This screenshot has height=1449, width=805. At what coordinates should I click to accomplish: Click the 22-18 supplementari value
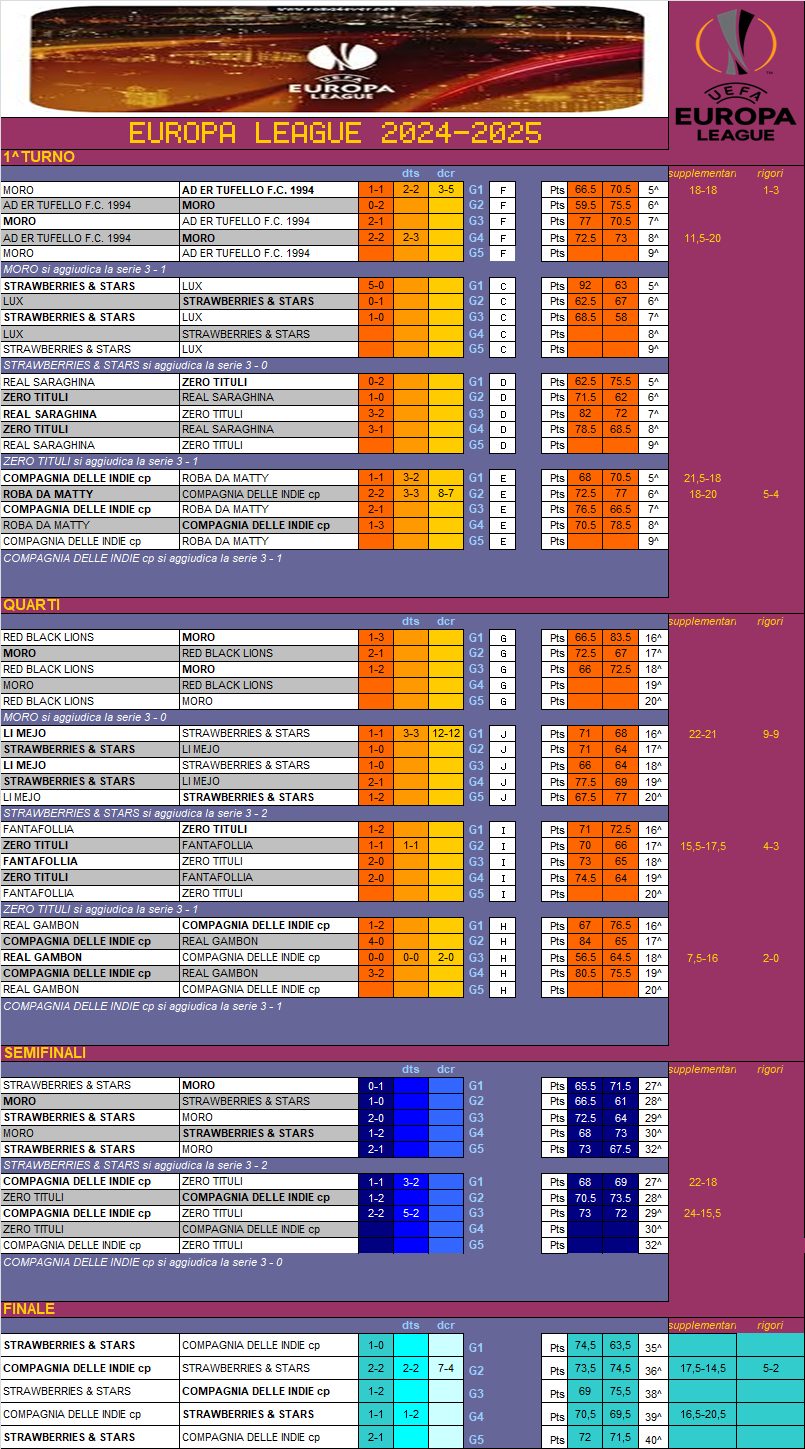pos(703,1182)
